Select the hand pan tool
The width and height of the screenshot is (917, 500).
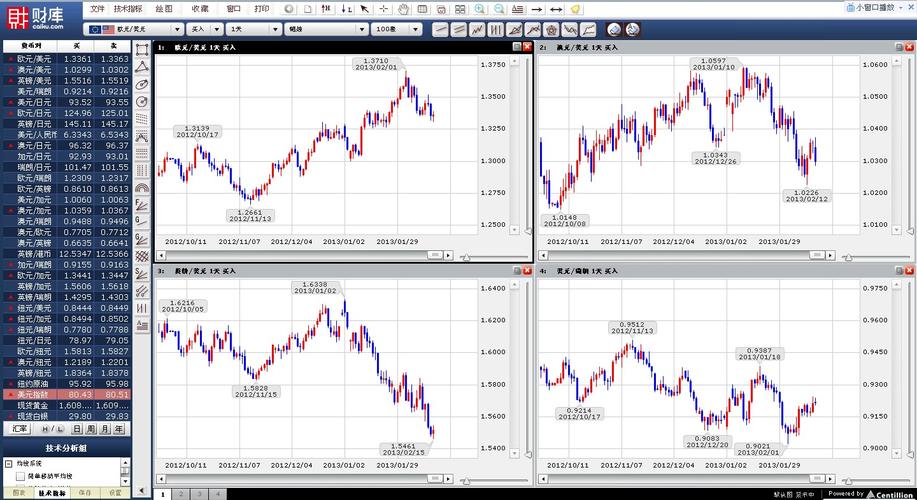pyautogui.click(x=403, y=9)
